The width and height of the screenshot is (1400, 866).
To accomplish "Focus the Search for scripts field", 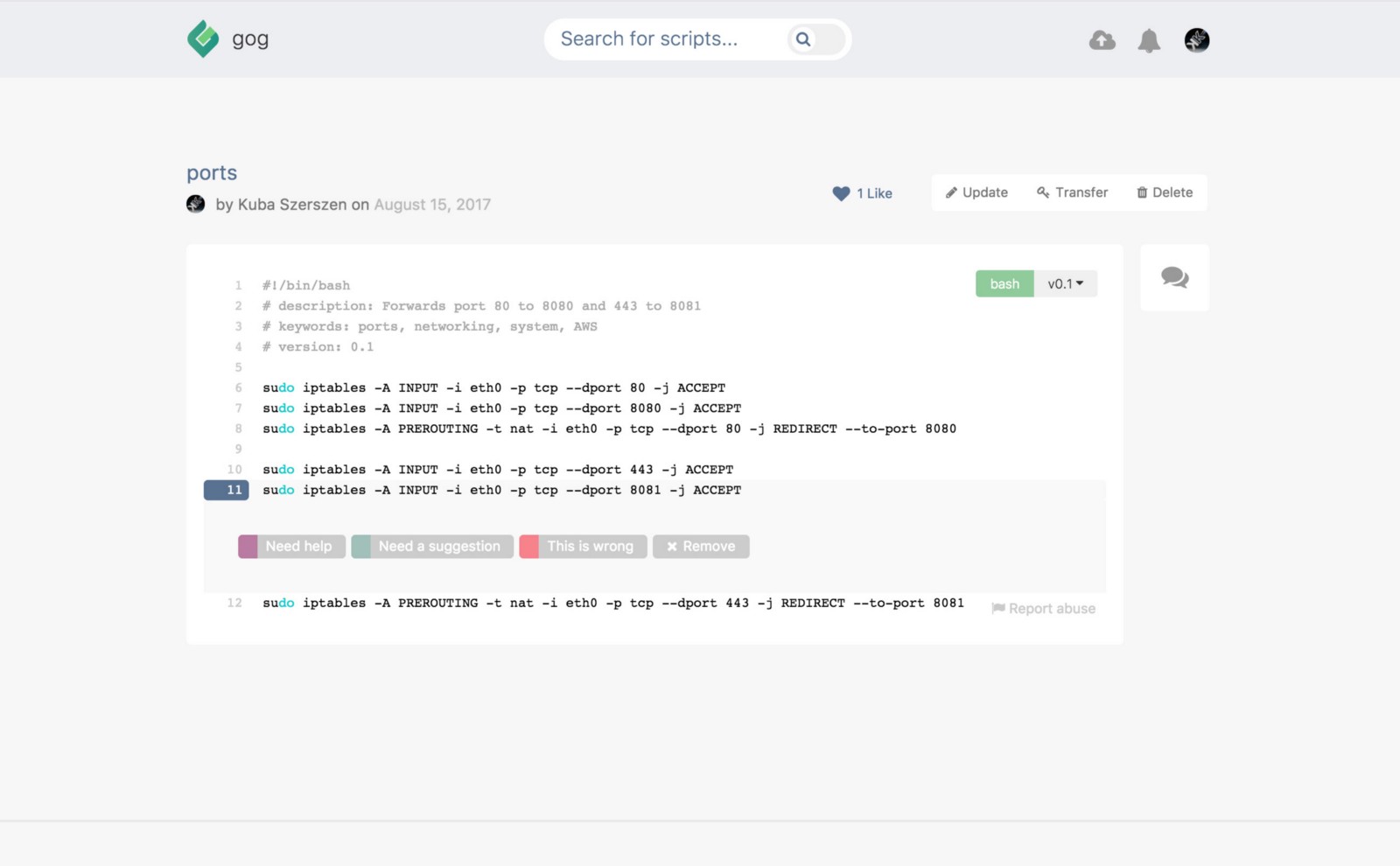I will (x=665, y=39).
